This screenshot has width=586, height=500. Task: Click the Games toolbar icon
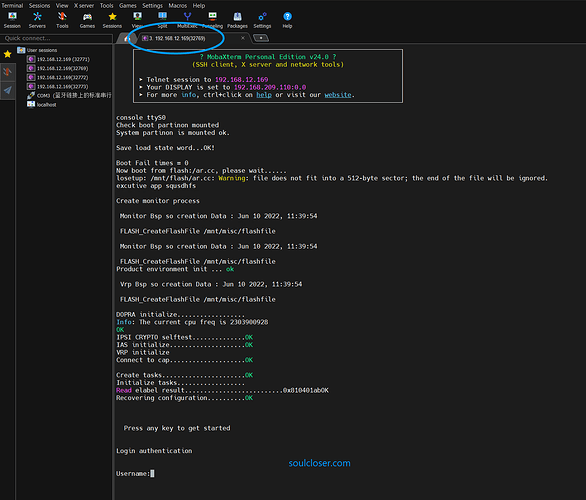click(87, 20)
